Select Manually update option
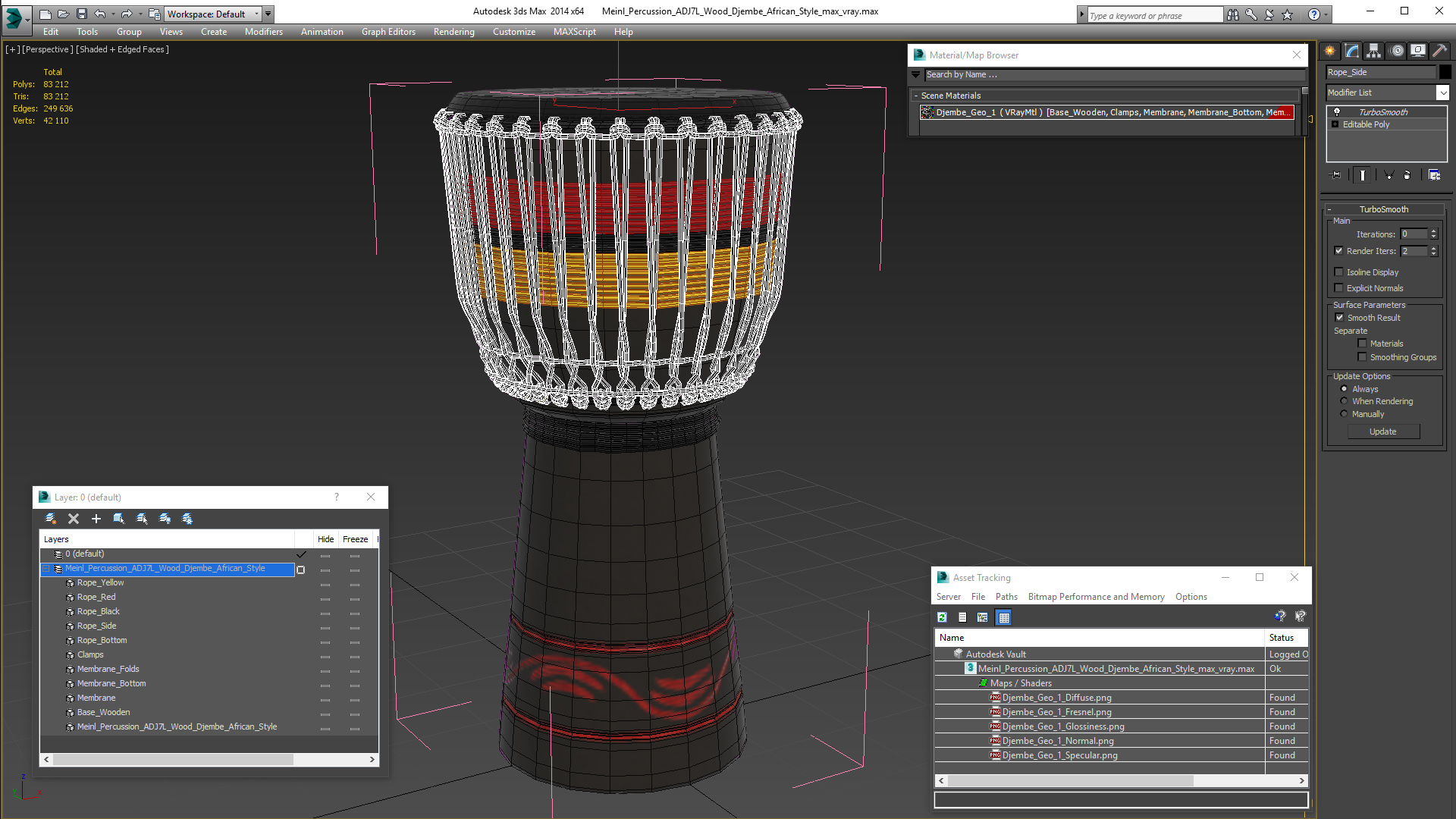The width and height of the screenshot is (1456, 819). coord(1344,414)
